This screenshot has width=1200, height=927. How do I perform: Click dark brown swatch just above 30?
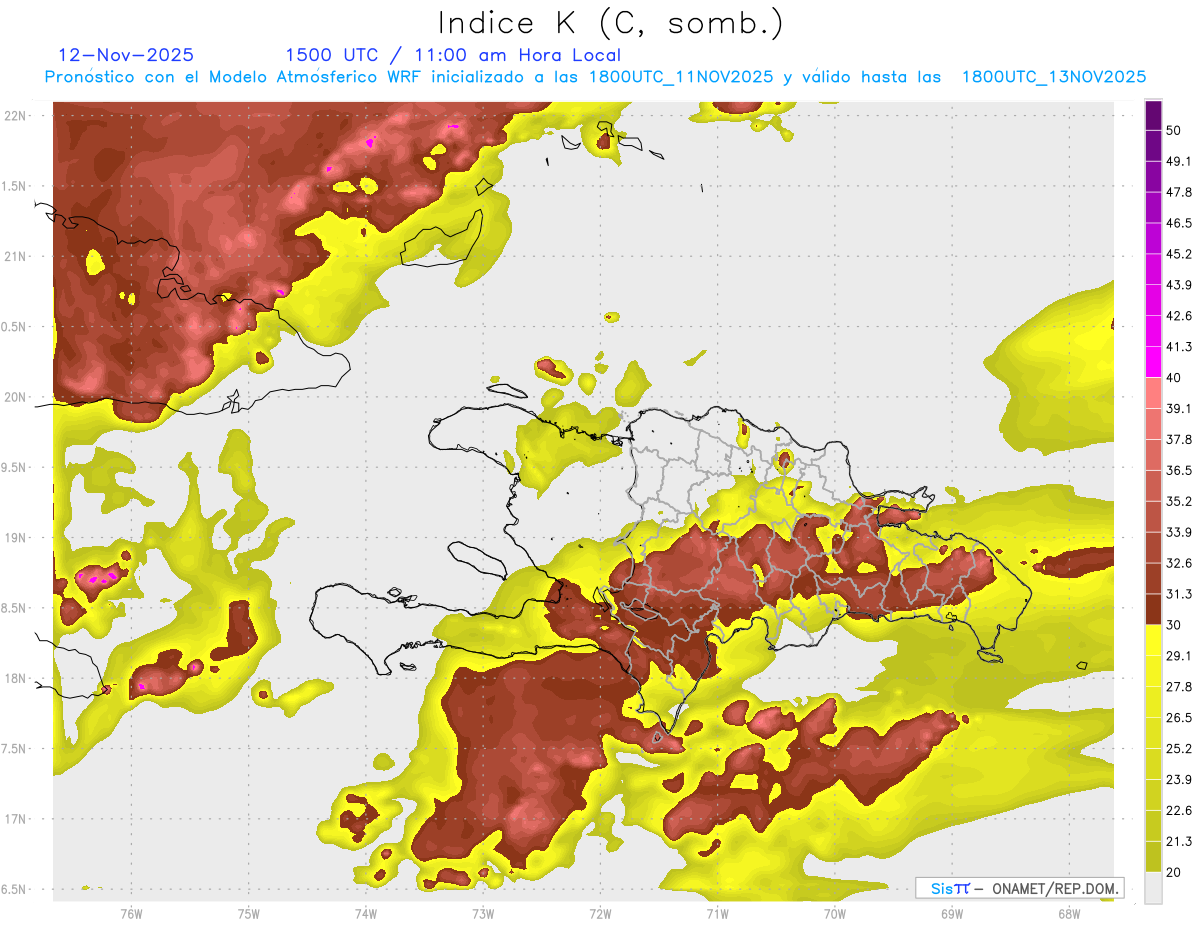[1153, 610]
